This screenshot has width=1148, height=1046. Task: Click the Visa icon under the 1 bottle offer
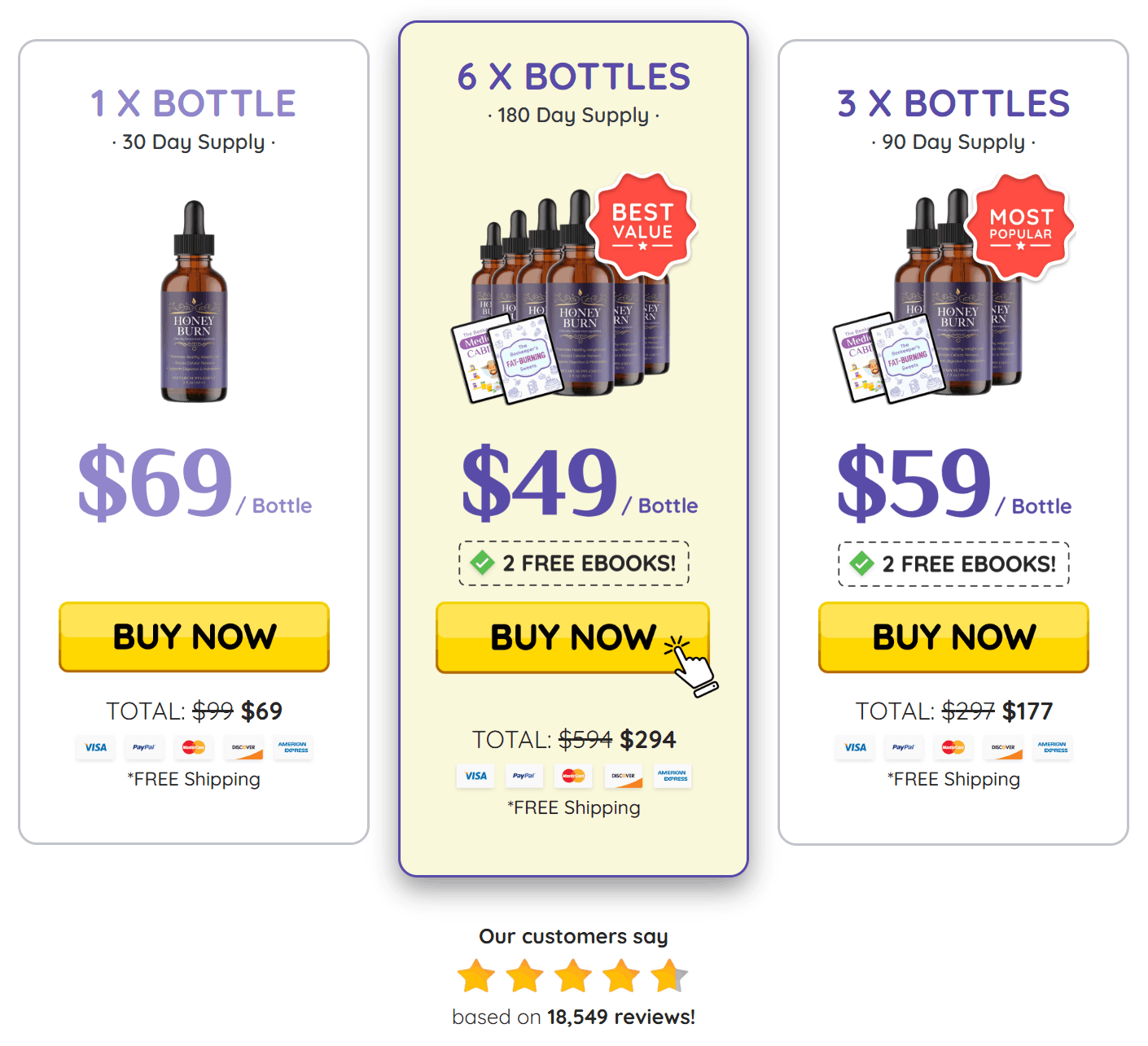point(95,747)
